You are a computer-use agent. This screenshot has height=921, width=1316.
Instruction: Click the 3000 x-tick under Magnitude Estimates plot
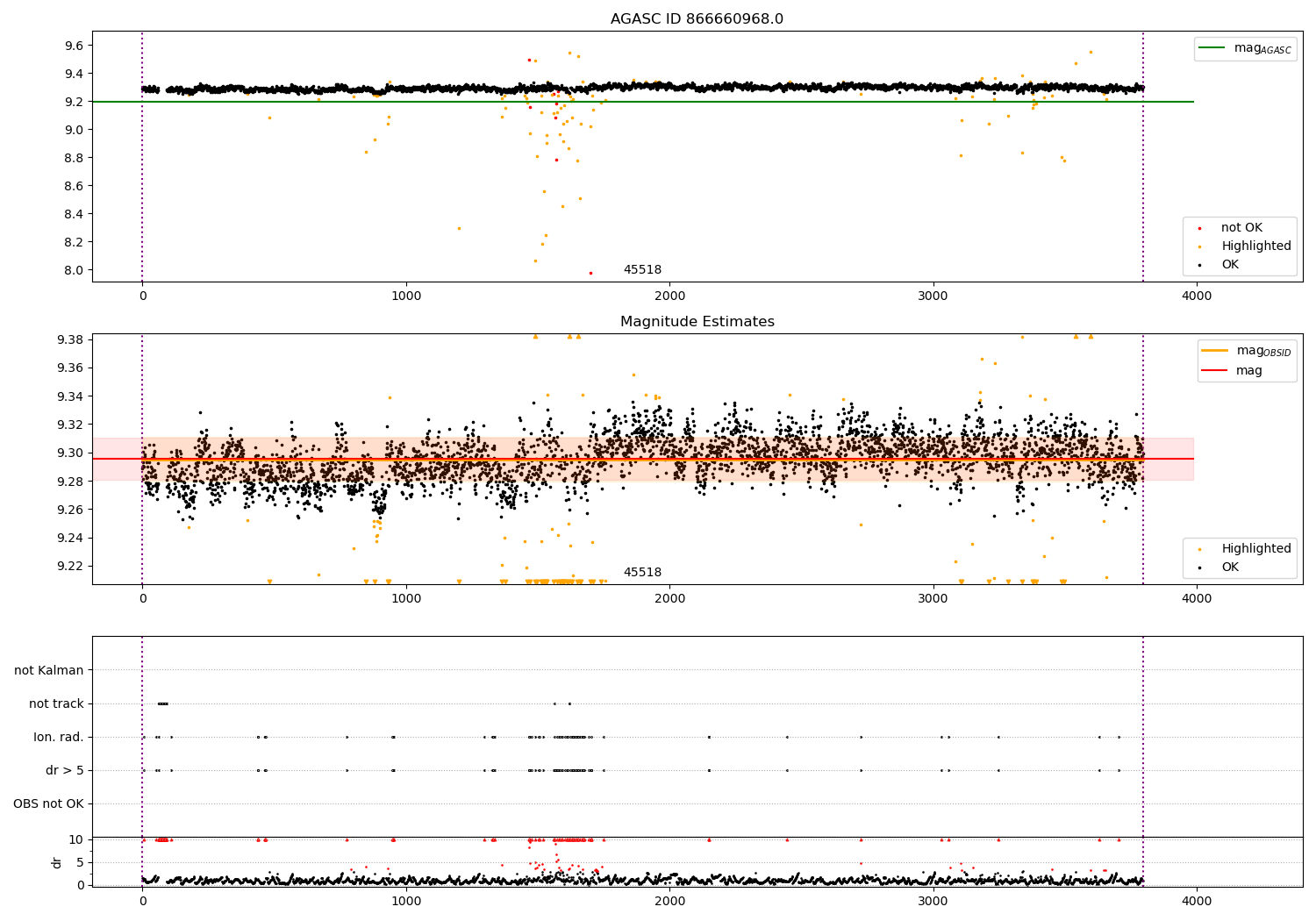pyautogui.click(x=933, y=599)
